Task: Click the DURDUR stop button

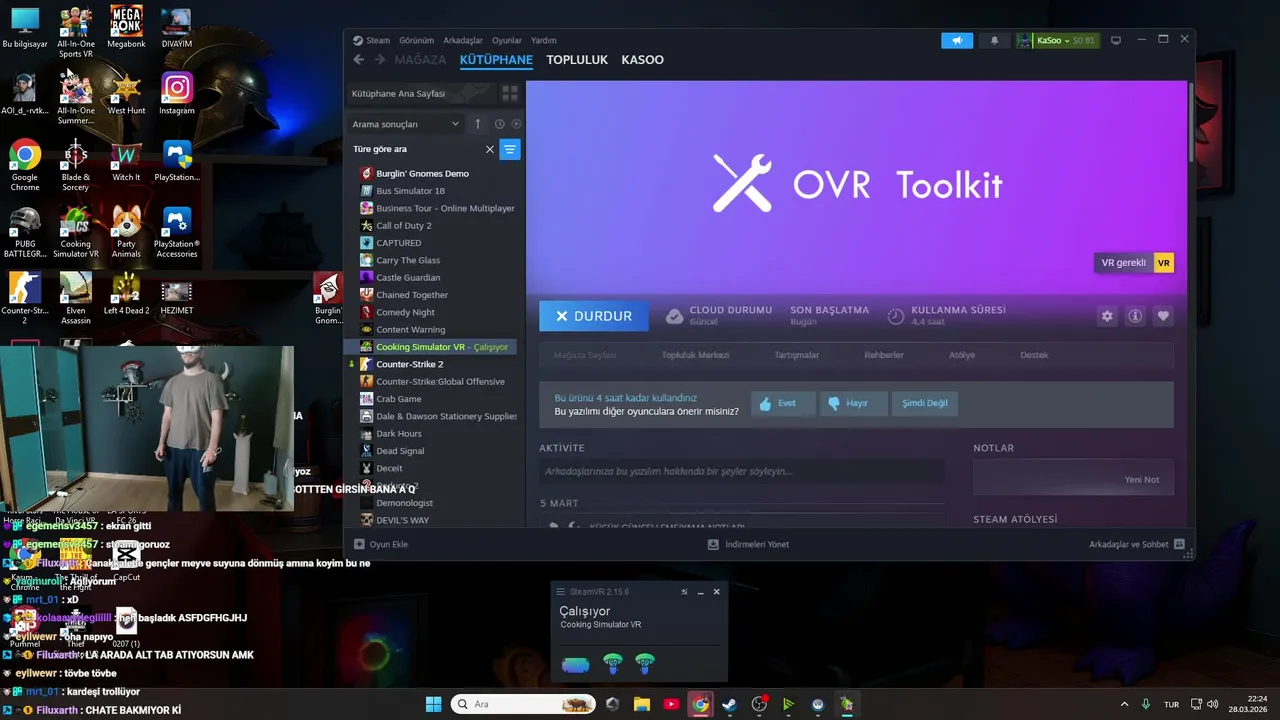Action: (593, 316)
